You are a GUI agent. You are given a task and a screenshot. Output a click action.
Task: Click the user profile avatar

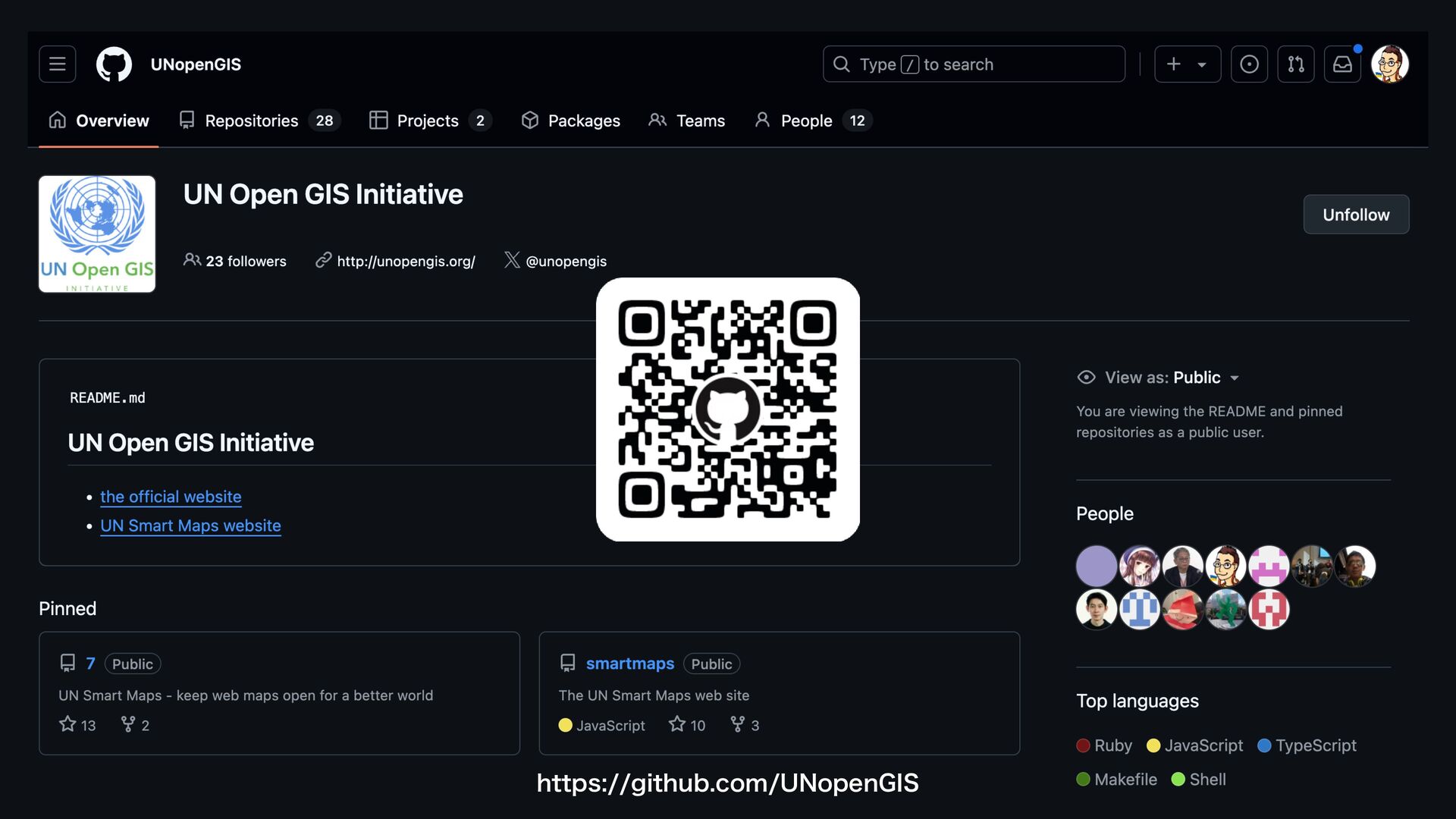(x=1389, y=64)
